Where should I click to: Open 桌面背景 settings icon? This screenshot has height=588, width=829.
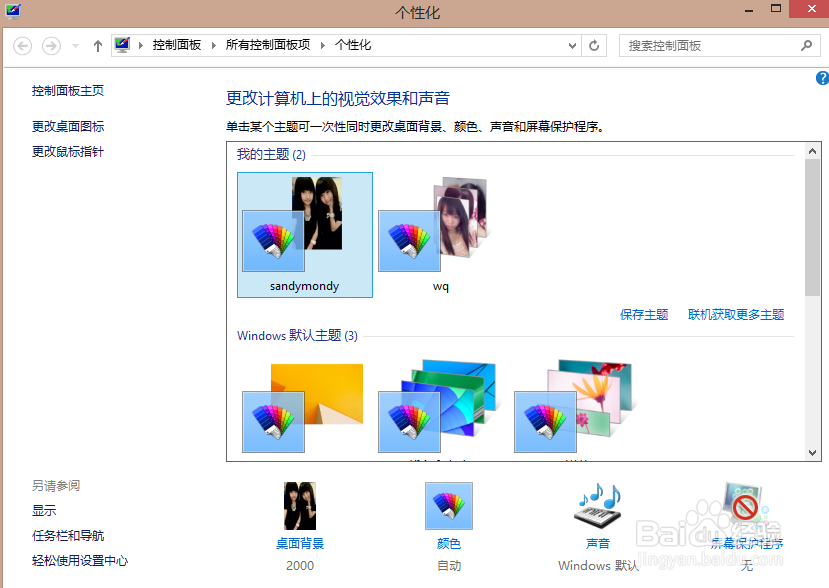300,506
